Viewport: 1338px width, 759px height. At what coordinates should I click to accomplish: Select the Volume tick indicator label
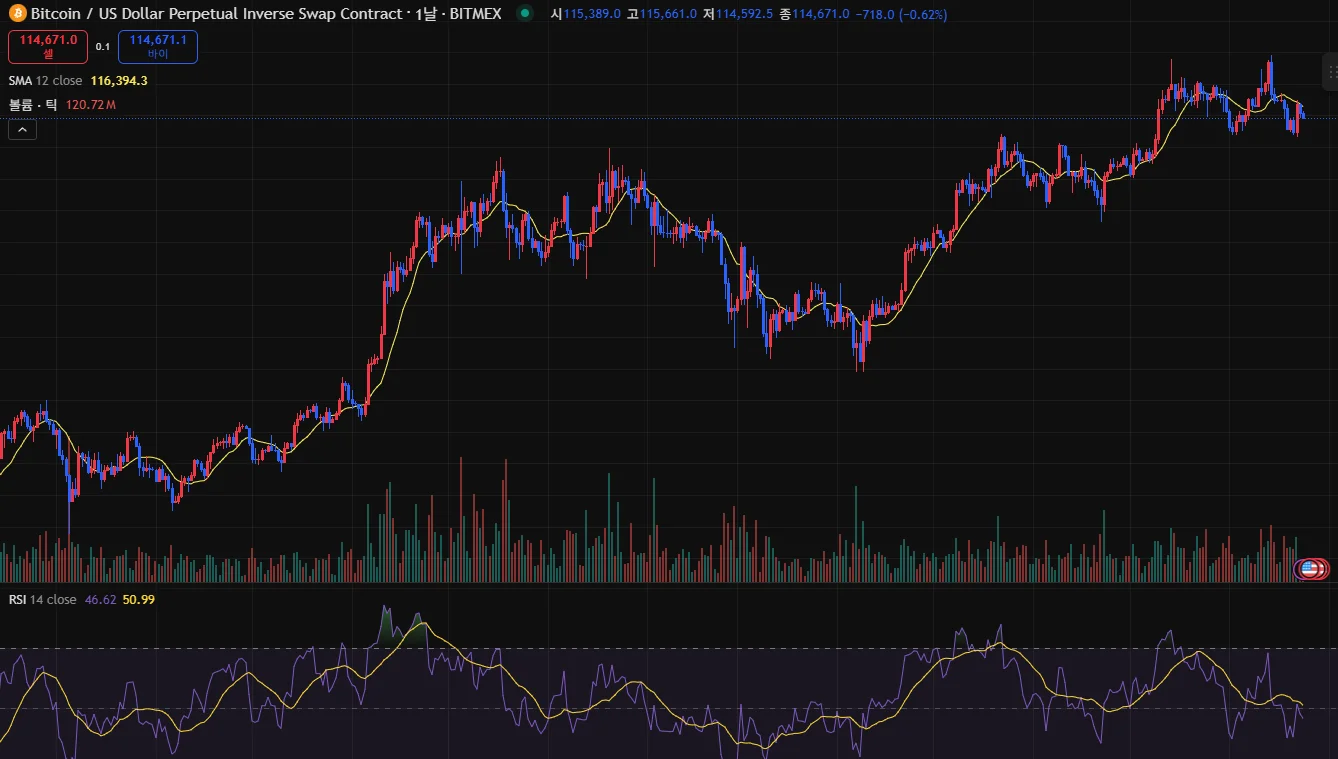click(33, 105)
